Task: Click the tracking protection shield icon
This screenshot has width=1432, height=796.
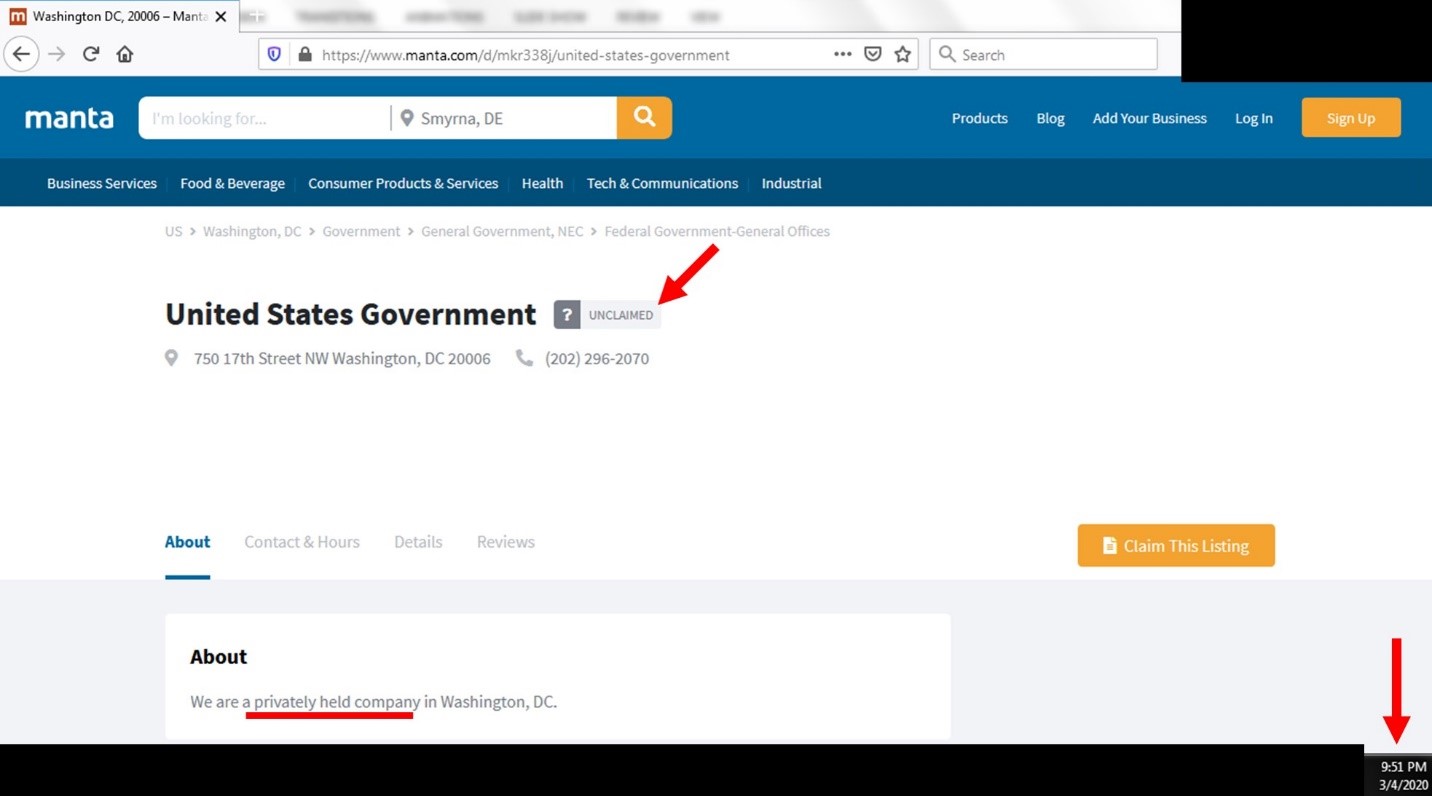Action: click(x=274, y=55)
